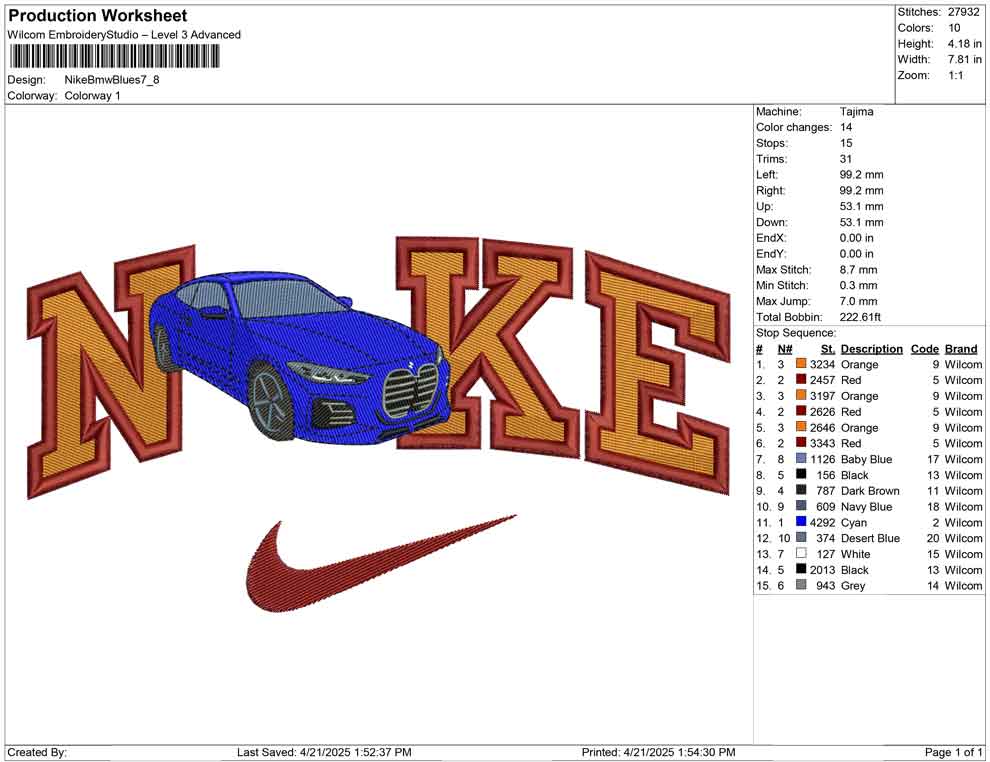The image size is (990, 762).
Task: Click the orange swatch for stitch 2646
Action: coord(801,427)
